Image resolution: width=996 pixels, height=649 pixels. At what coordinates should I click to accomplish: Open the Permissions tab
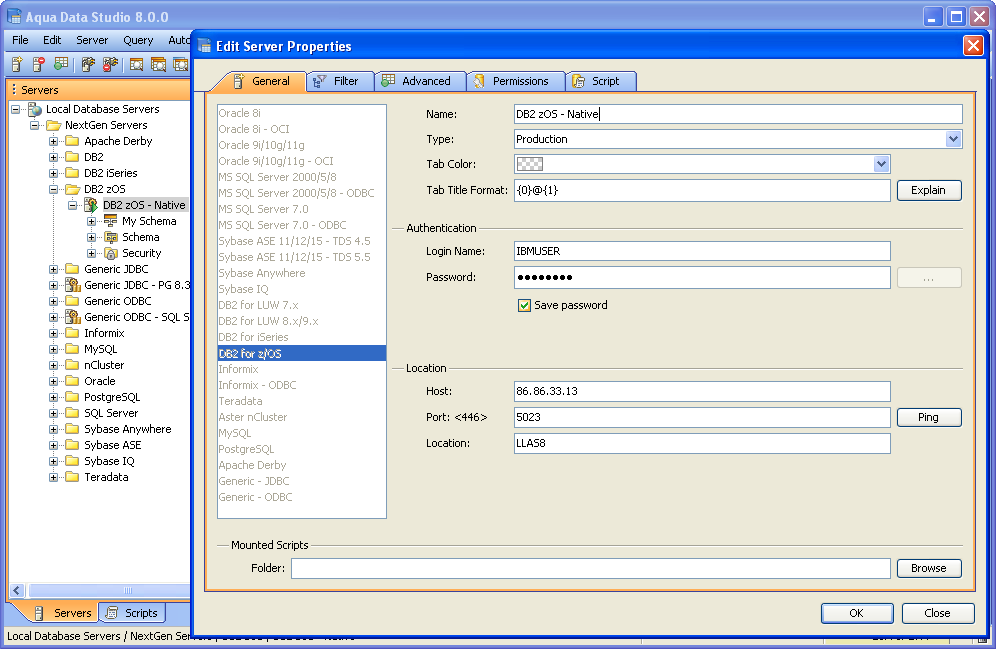point(516,81)
